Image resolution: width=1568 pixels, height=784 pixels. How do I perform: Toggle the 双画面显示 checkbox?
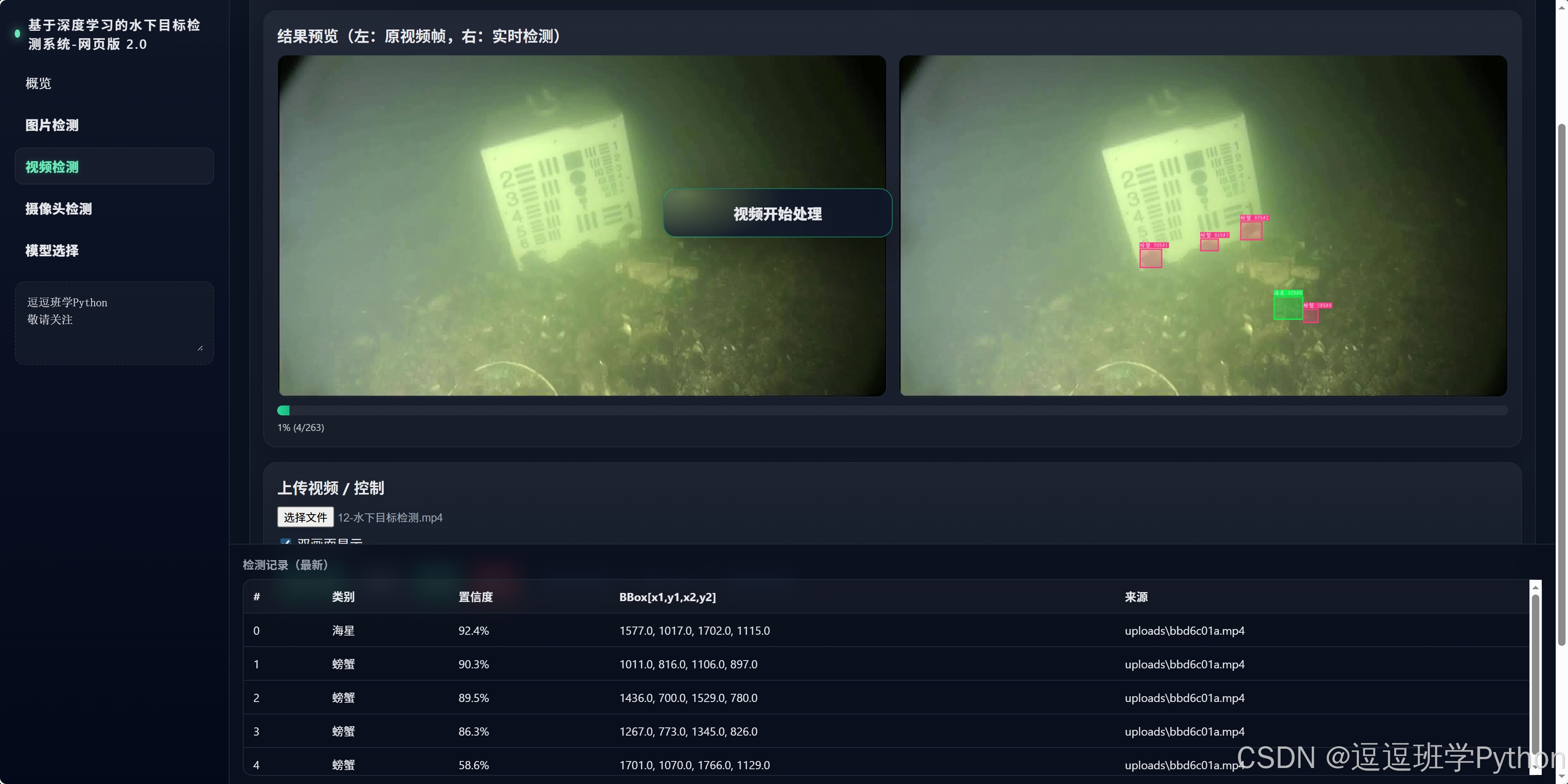[x=285, y=541]
